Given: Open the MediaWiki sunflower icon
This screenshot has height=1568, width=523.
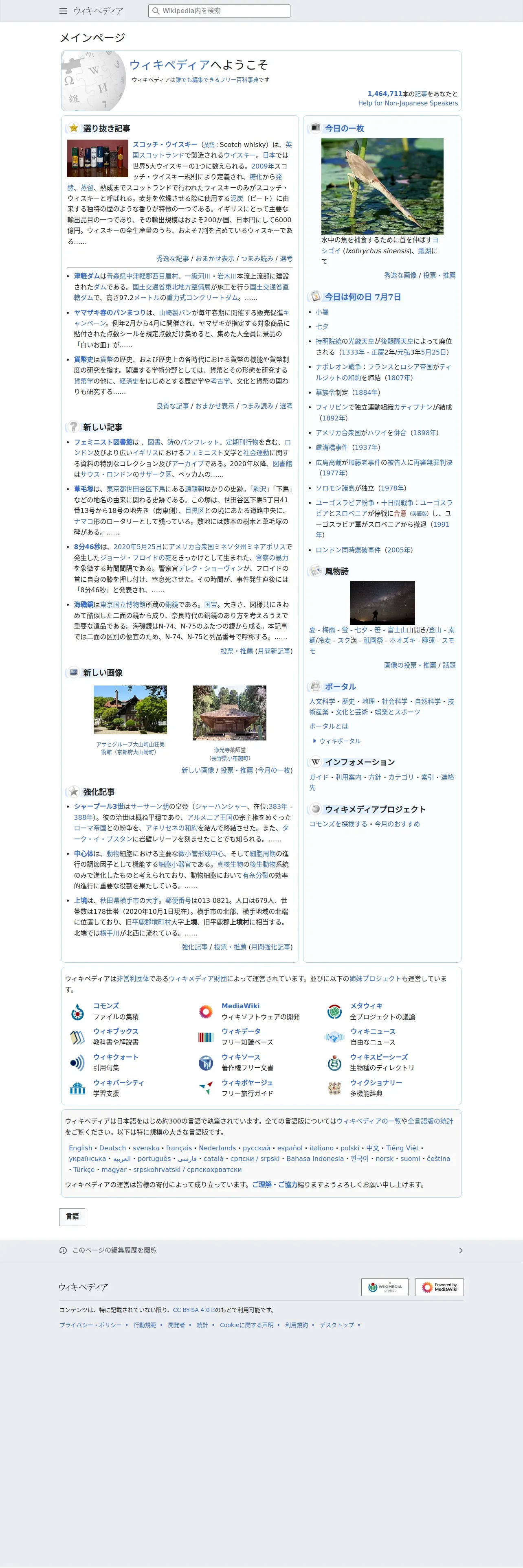Looking at the screenshot, I should pyautogui.click(x=206, y=1012).
